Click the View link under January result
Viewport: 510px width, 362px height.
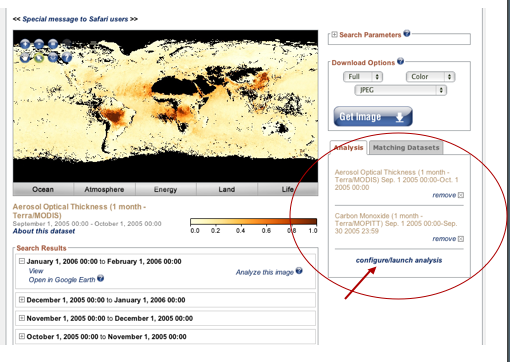36,271
